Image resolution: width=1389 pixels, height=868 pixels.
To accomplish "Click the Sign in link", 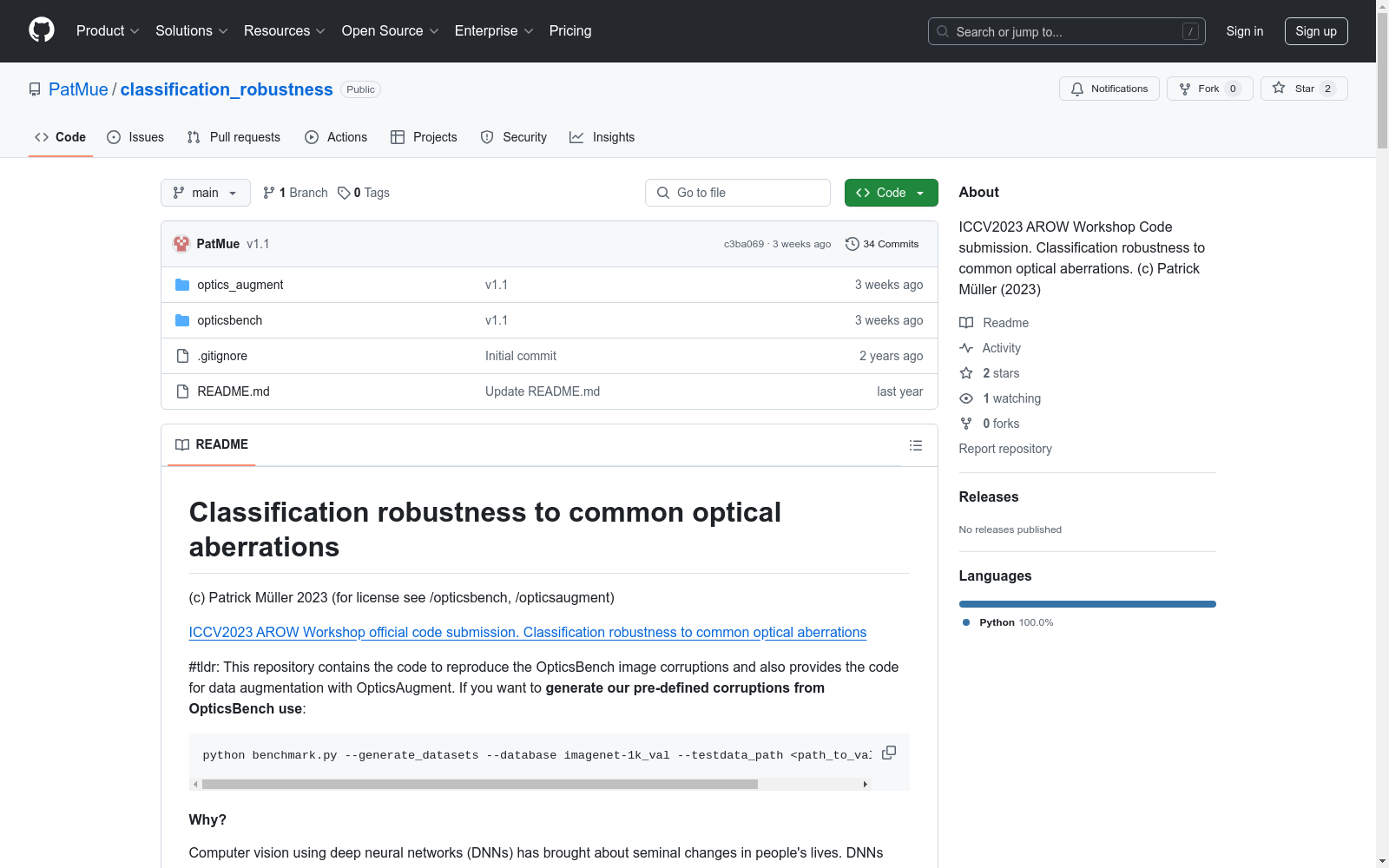I will 1245,31.
